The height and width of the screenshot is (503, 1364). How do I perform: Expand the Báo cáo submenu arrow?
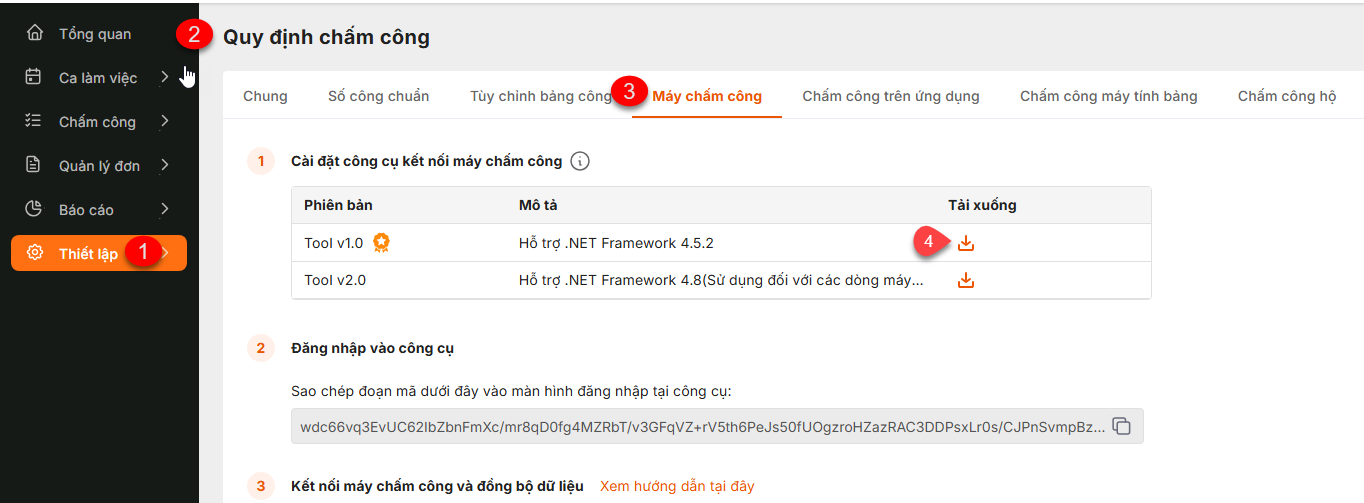[165, 209]
